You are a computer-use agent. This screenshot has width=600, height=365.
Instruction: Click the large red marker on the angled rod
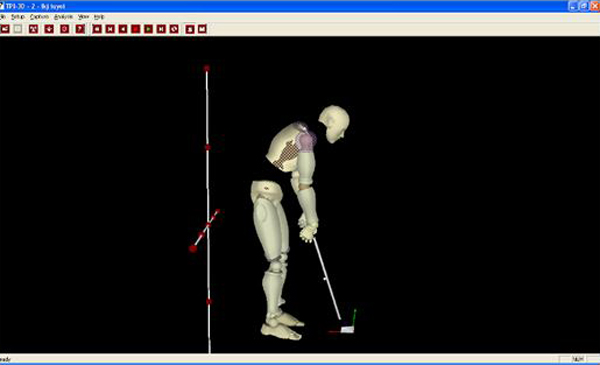[193, 249]
